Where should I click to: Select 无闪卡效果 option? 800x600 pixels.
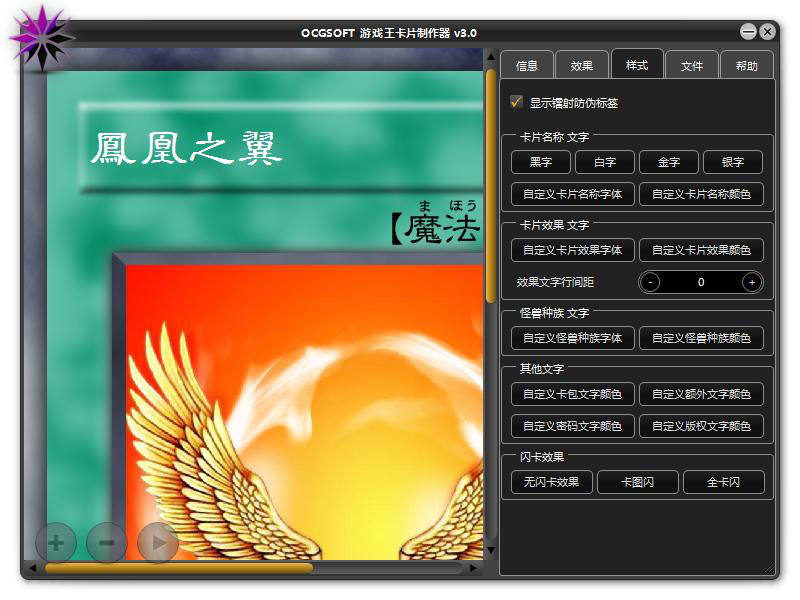(x=551, y=482)
